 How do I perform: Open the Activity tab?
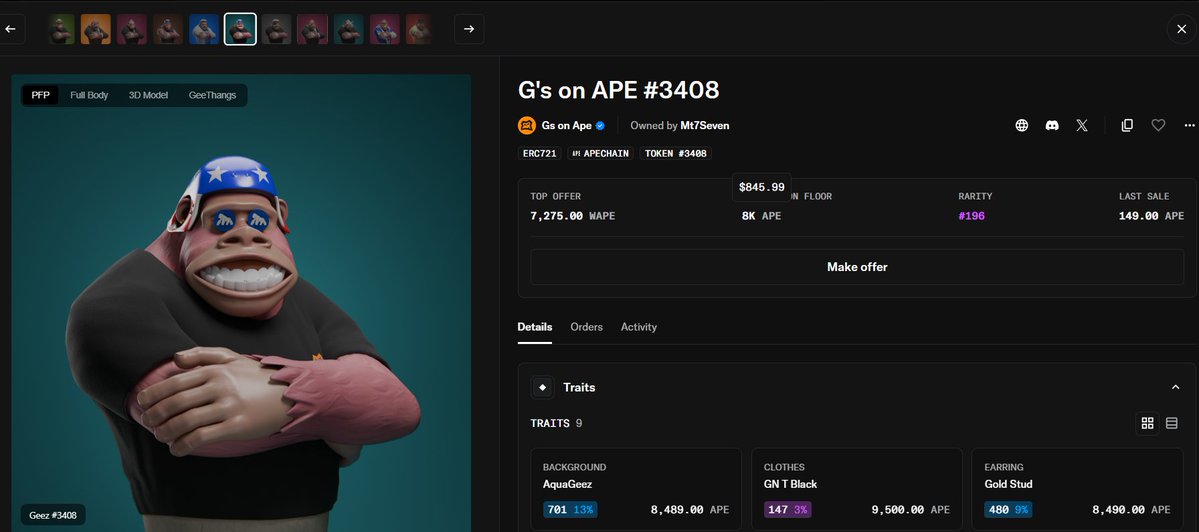(x=638, y=326)
